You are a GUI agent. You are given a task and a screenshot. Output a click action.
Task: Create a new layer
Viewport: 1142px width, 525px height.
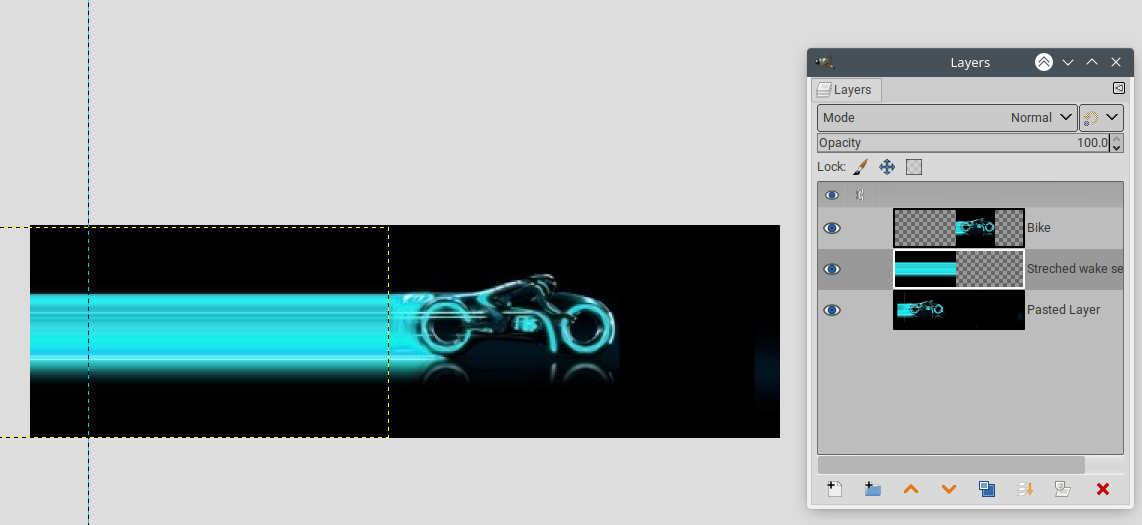(835, 489)
